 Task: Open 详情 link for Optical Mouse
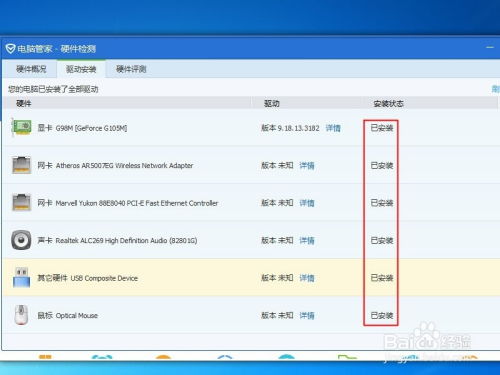pos(307,315)
